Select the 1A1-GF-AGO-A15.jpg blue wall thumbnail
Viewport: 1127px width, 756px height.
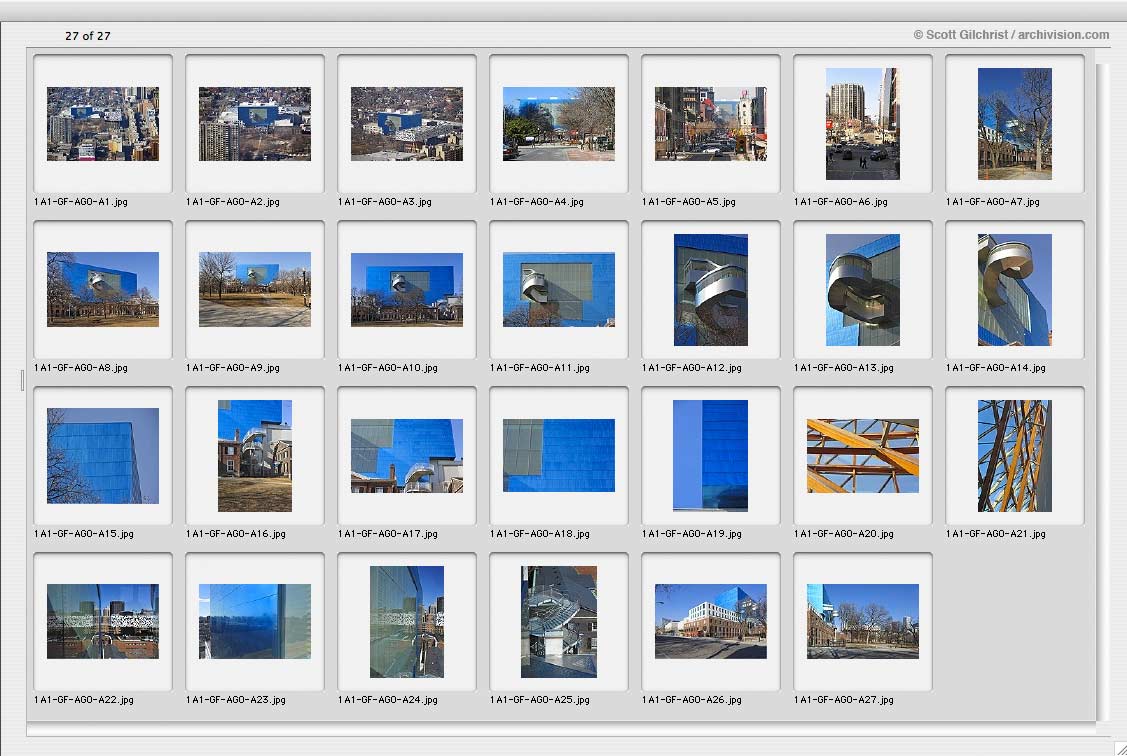click(x=103, y=456)
